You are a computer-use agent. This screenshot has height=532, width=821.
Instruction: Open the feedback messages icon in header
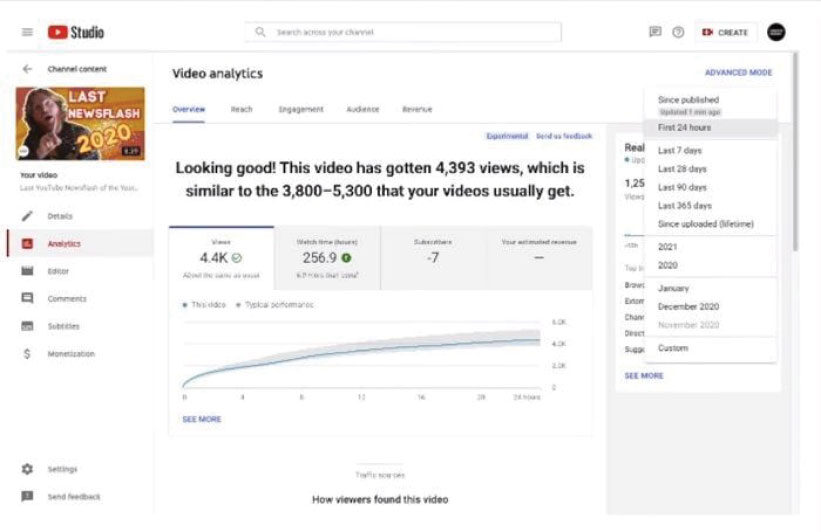[x=655, y=32]
